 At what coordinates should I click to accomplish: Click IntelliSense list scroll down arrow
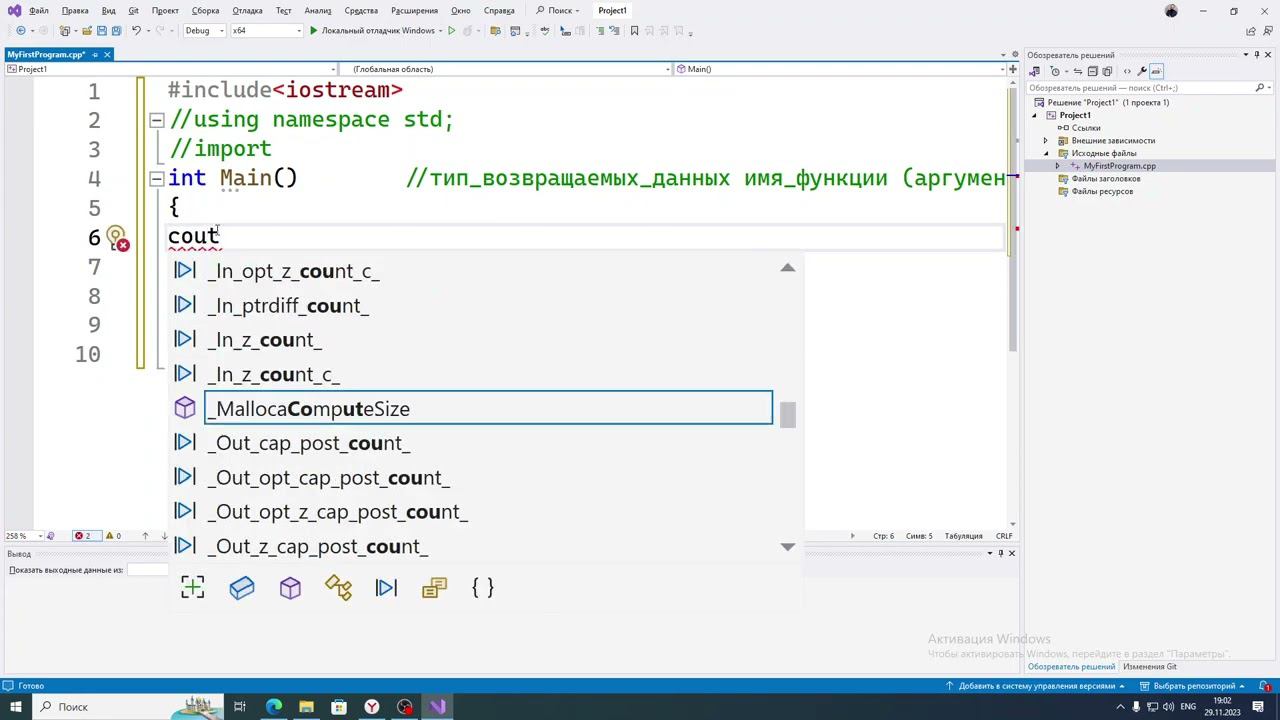point(788,547)
